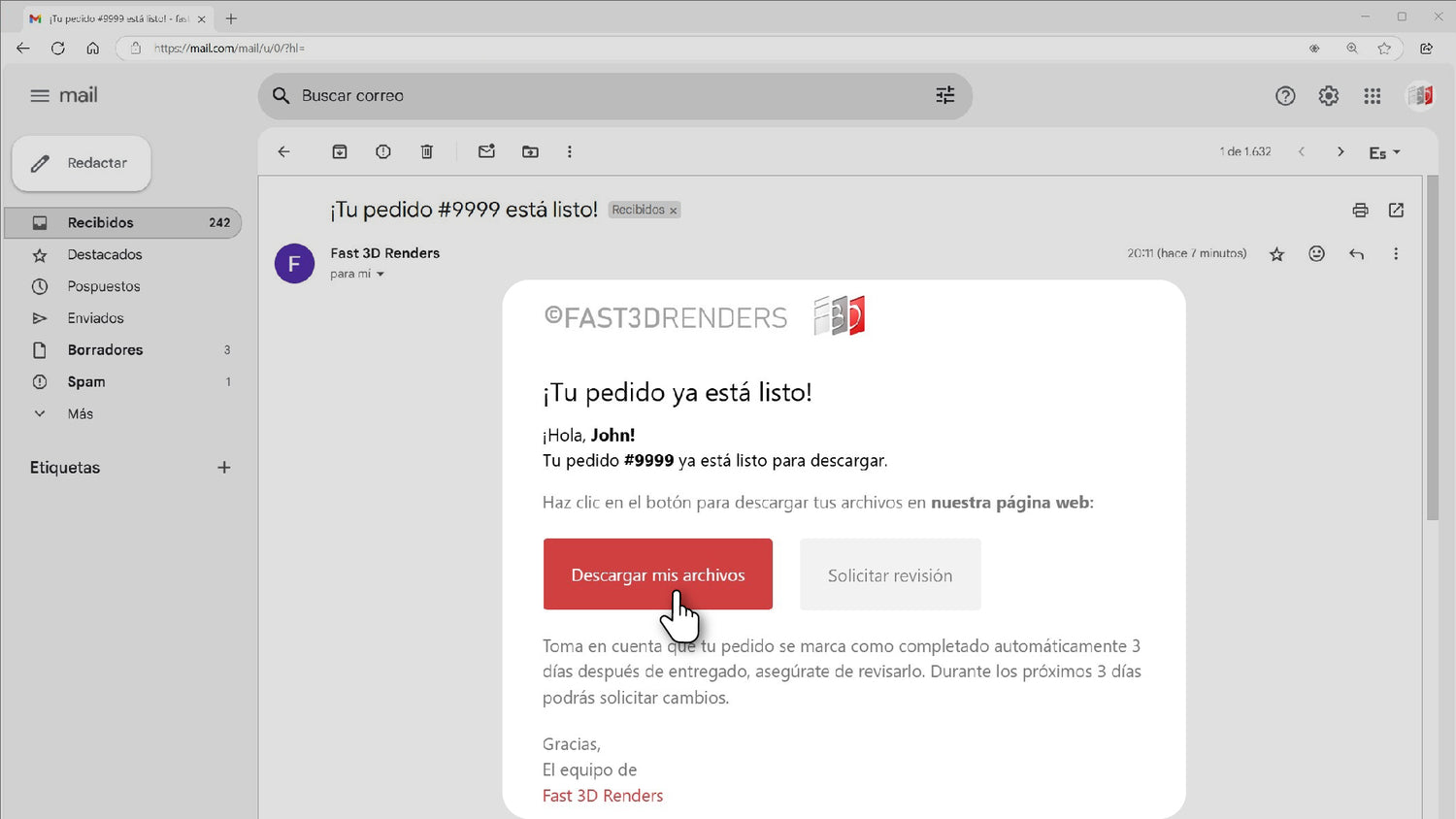Screen dimensions: 1456x819
Task: Toggle the main menu hamburger sidebar
Action: (39, 95)
